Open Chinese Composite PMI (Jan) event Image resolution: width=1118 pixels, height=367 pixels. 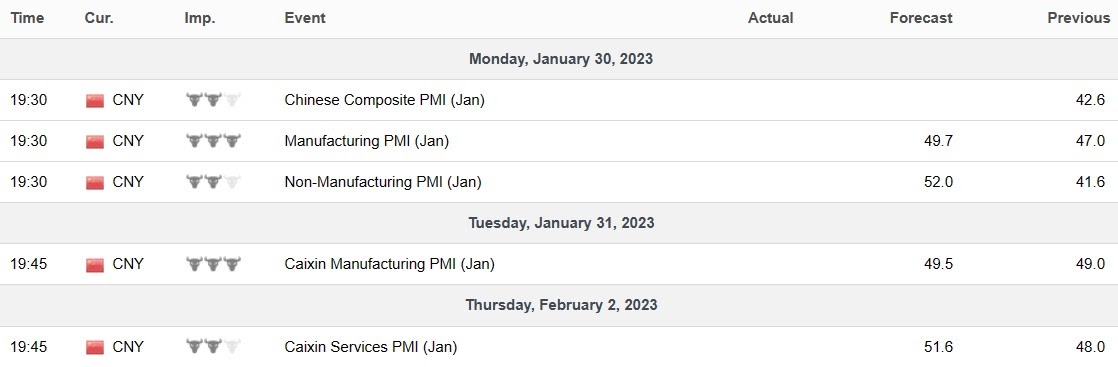(x=384, y=100)
